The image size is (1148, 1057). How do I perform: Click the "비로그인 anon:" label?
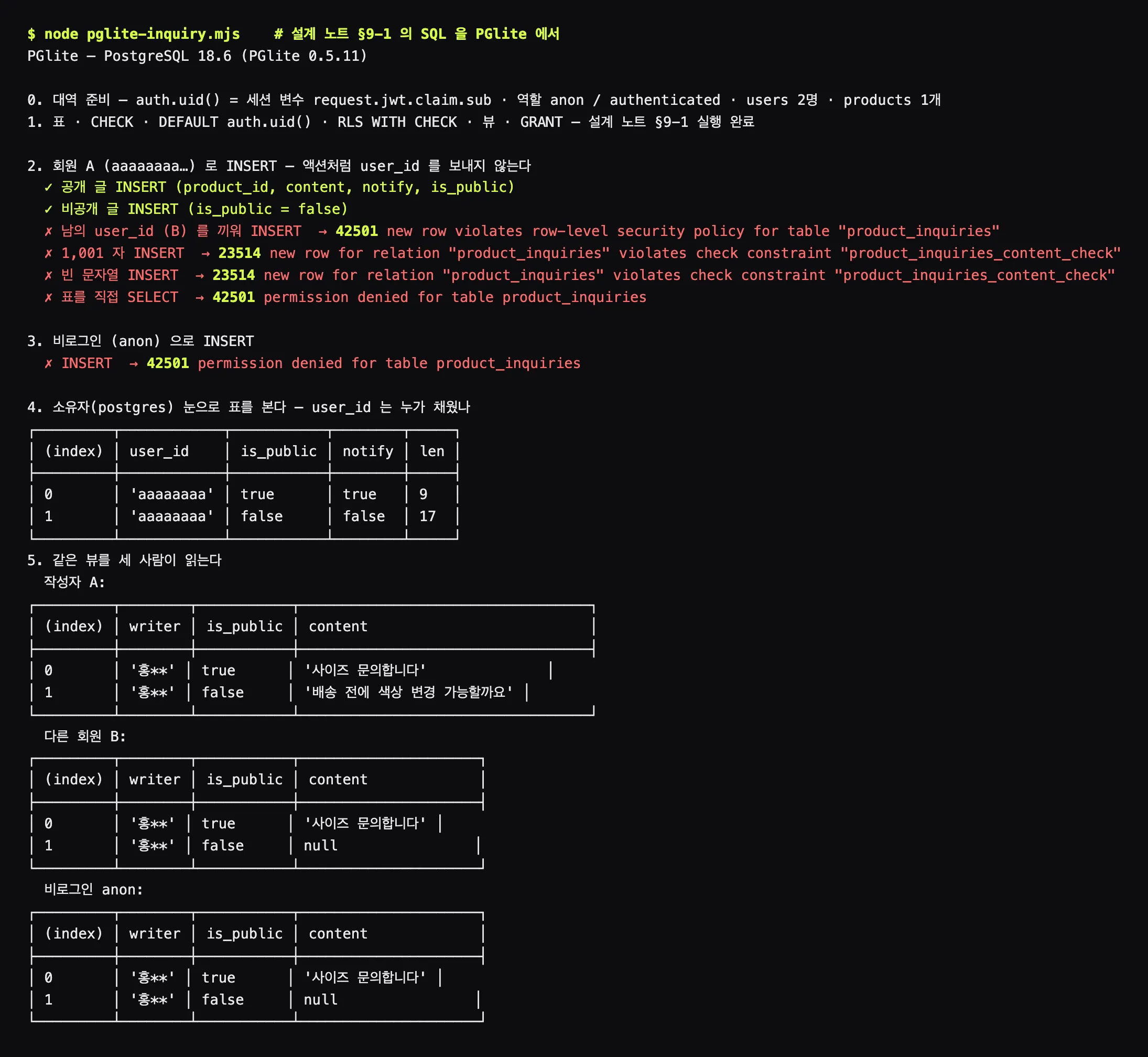pyautogui.click(x=94, y=889)
